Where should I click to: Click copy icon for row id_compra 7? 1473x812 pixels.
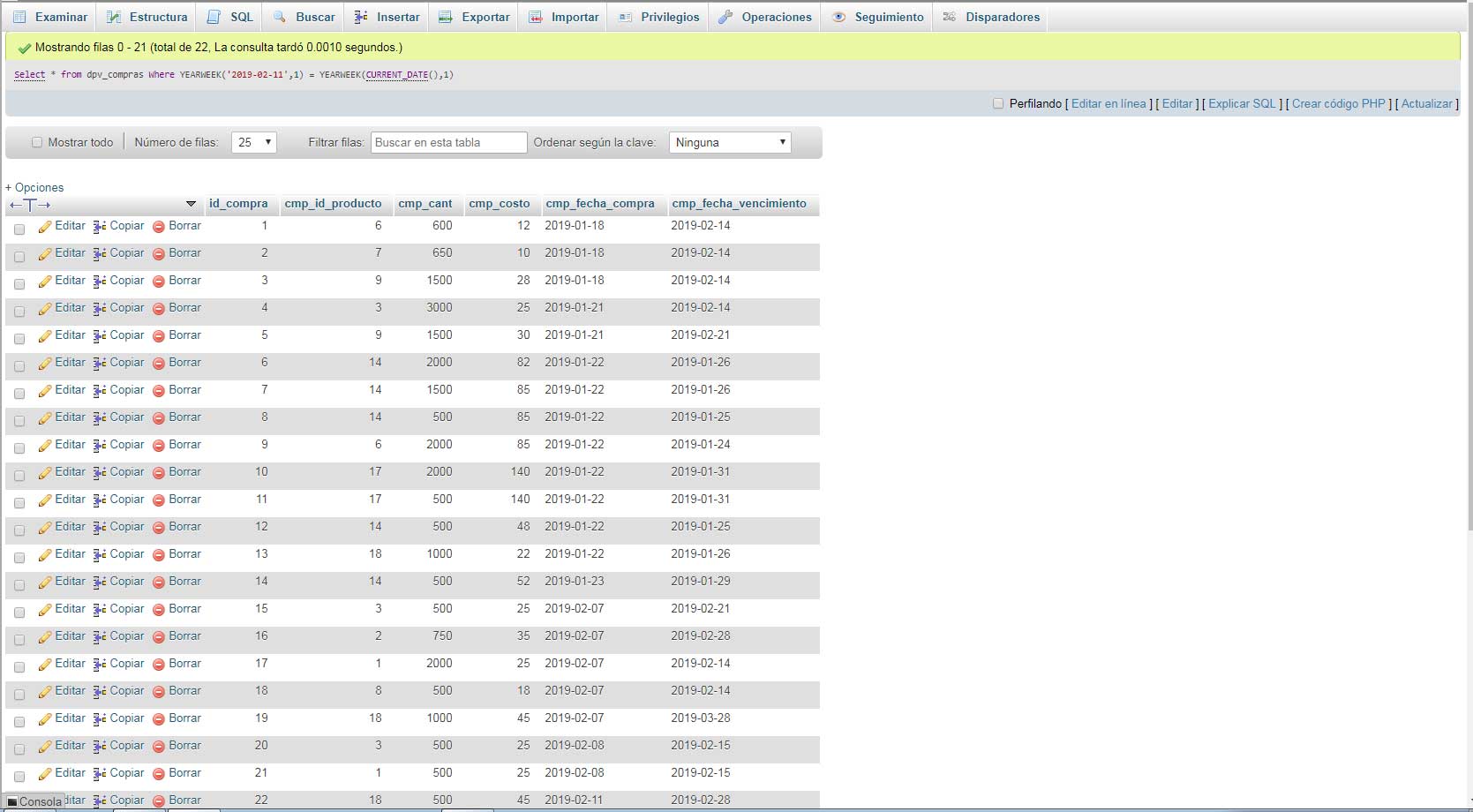[x=100, y=391]
